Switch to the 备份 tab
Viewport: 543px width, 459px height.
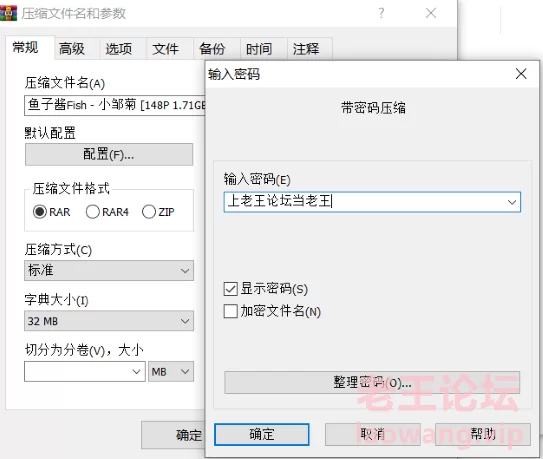point(212,49)
